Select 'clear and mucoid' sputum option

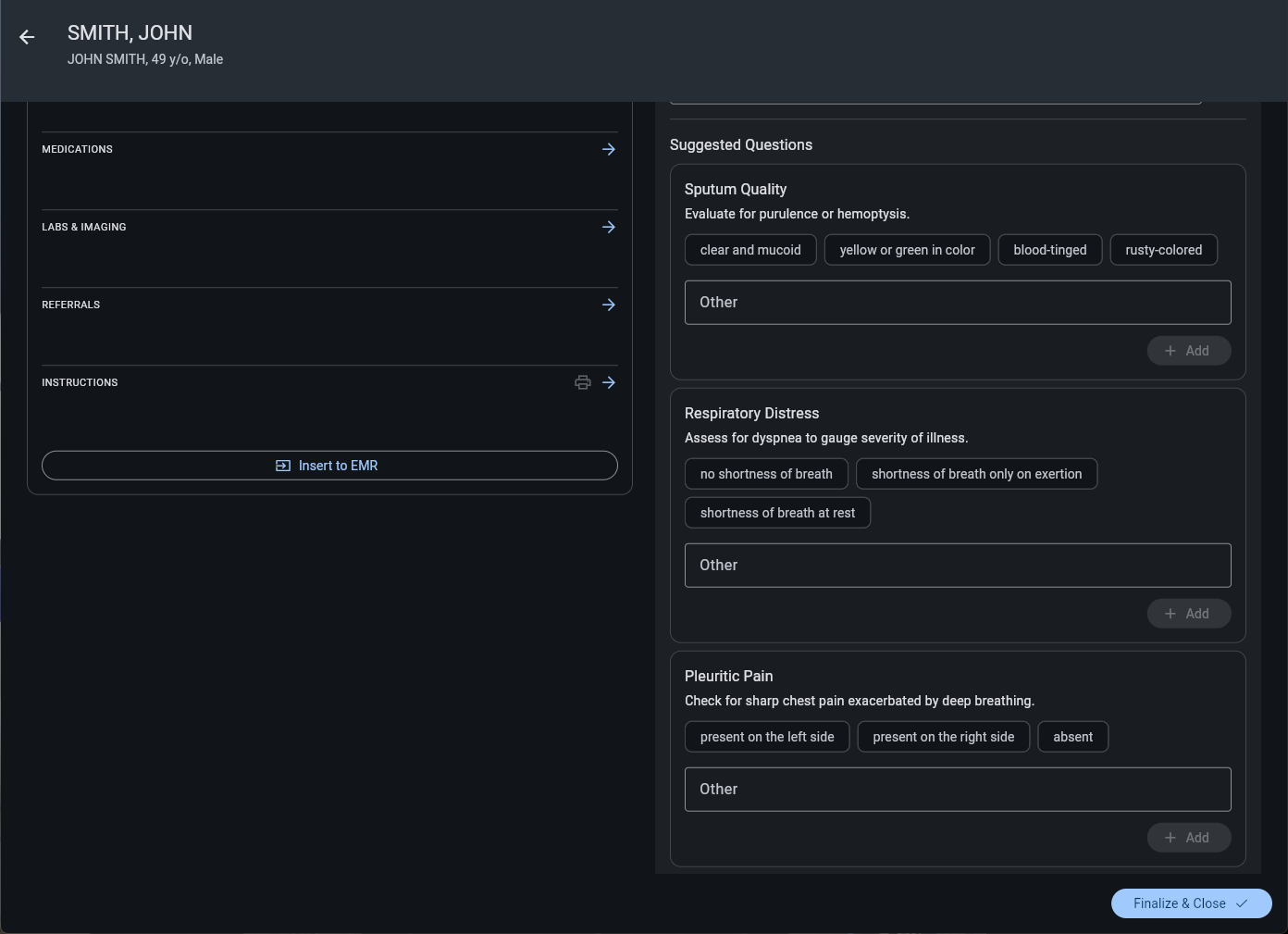click(x=750, y=250)
